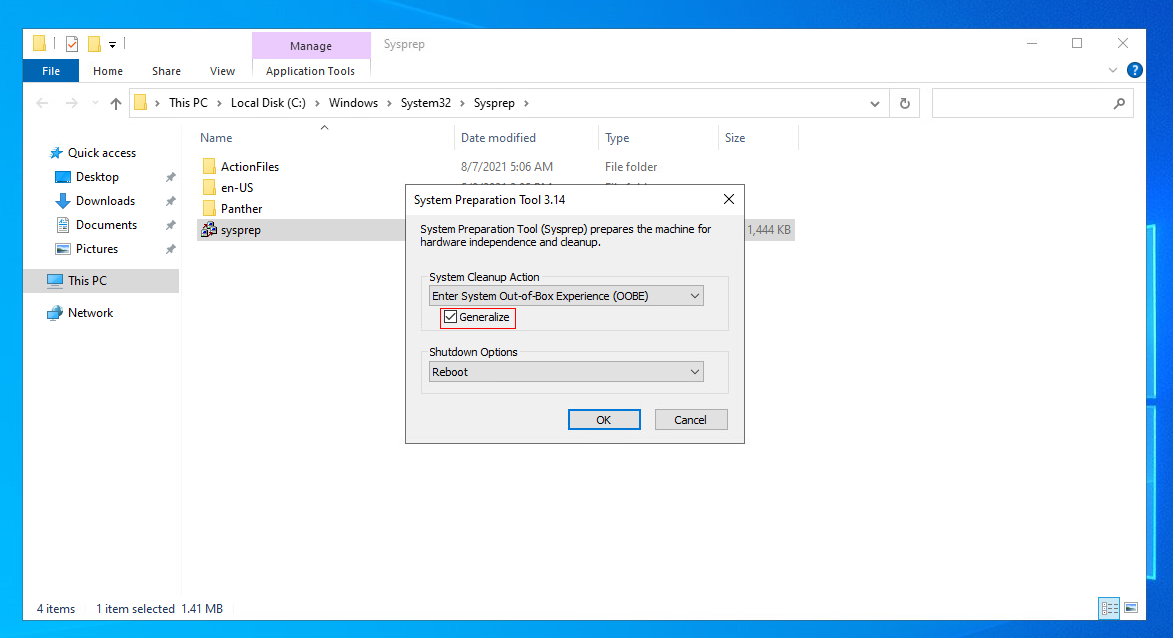This screenshot has height=638, width=1173.
Task: Open System Cleanup Action dropdown
Action: click(566, 296)
